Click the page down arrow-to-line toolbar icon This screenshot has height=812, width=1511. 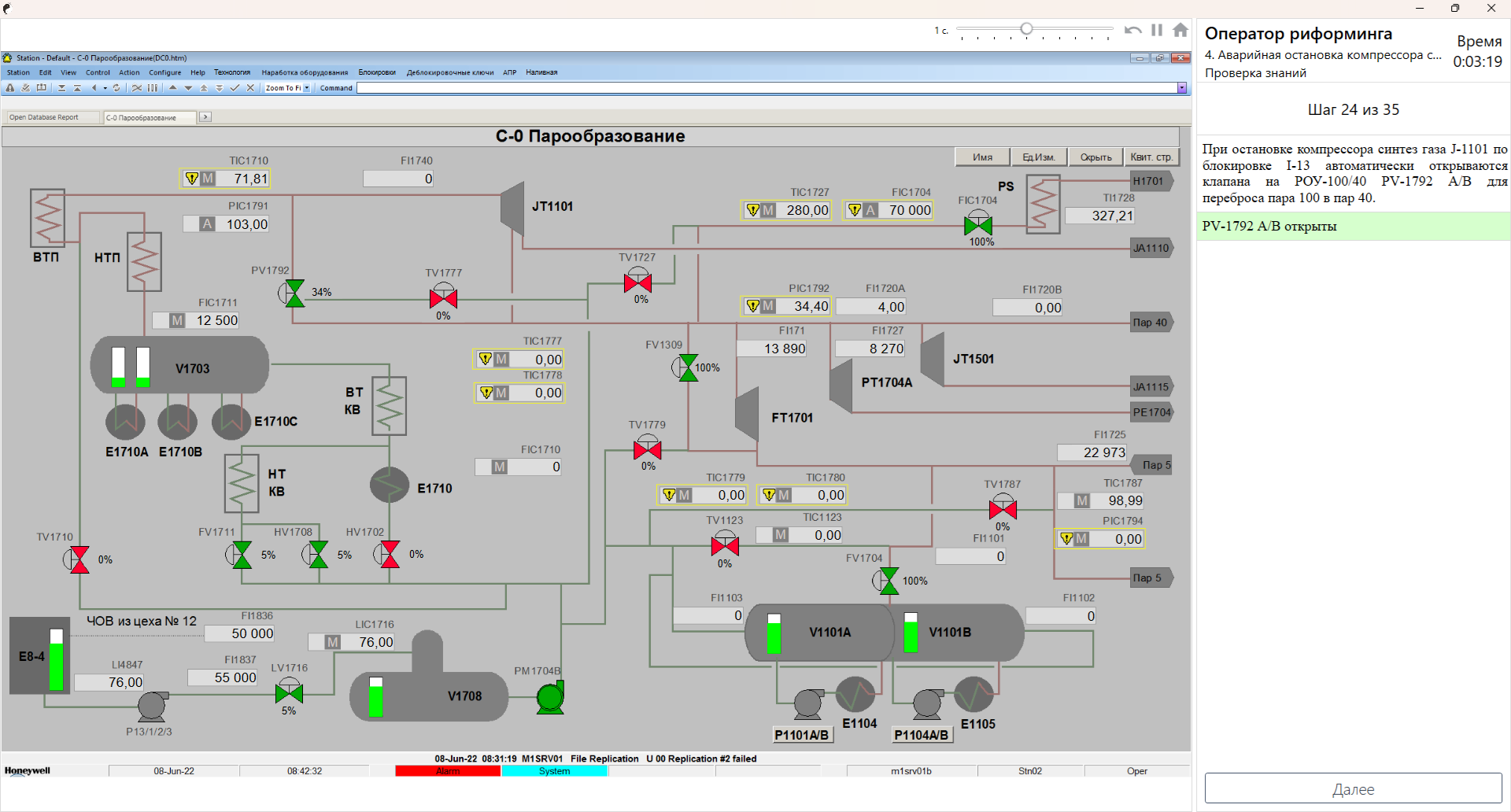(x=61, y=88)
